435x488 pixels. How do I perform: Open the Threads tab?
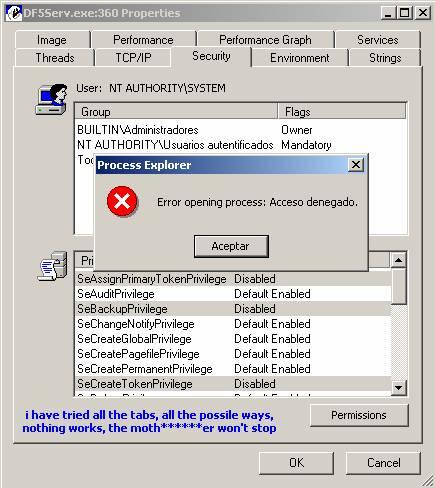(x=55, y=58)
